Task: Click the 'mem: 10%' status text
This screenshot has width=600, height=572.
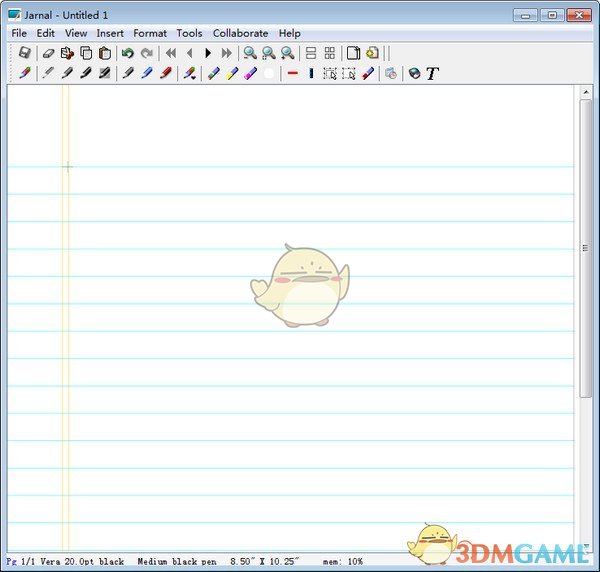Action: 342,562
